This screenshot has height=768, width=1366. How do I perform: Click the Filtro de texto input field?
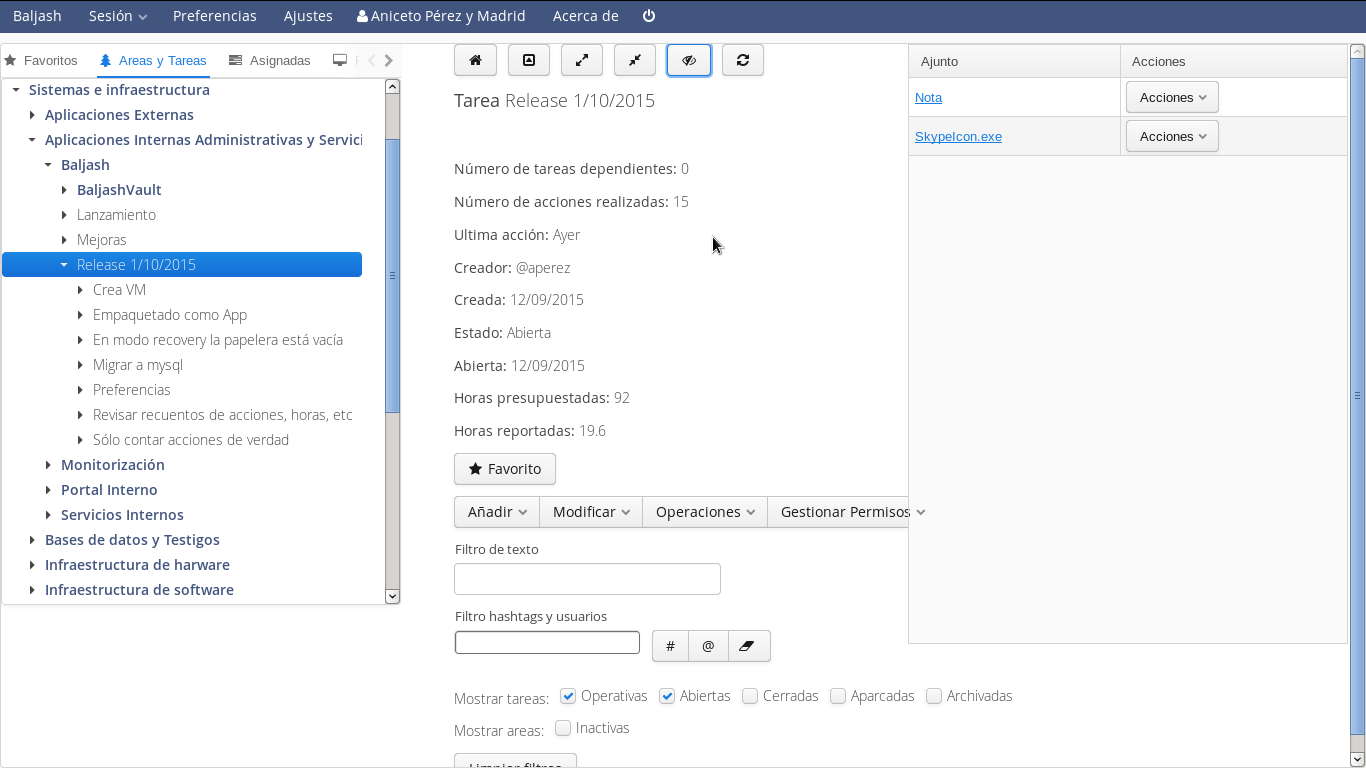click(587, 579)
